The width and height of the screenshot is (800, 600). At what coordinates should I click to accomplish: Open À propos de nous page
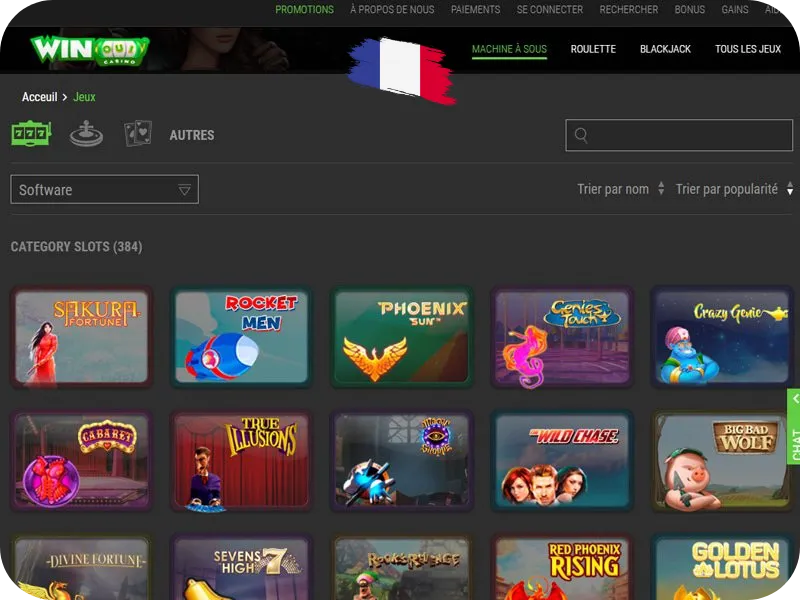(x=392, y=10)
